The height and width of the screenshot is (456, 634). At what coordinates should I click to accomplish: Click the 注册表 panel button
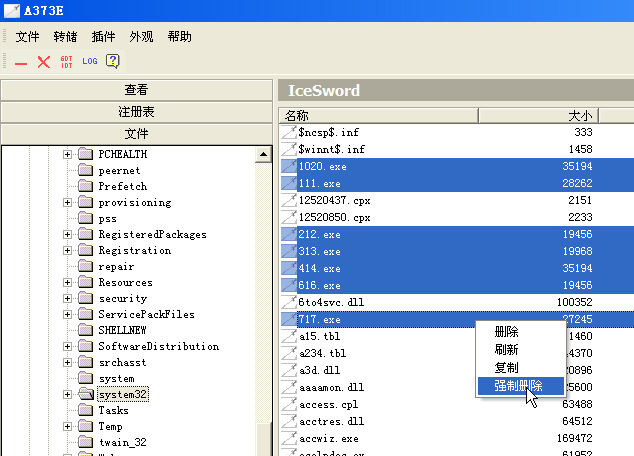point(137,112)
